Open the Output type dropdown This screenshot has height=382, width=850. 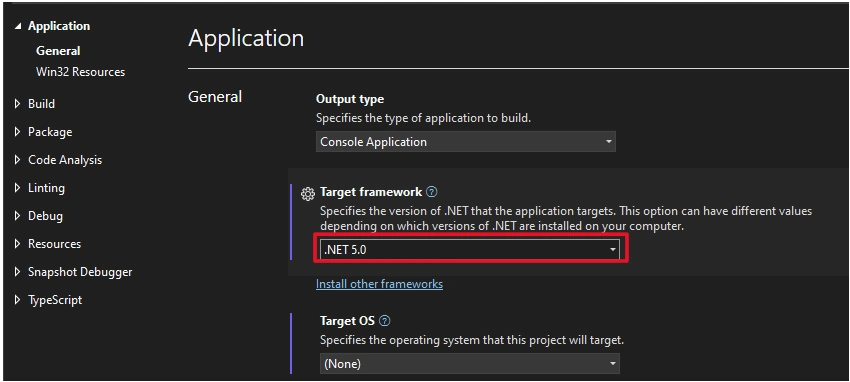coord(466,142)
